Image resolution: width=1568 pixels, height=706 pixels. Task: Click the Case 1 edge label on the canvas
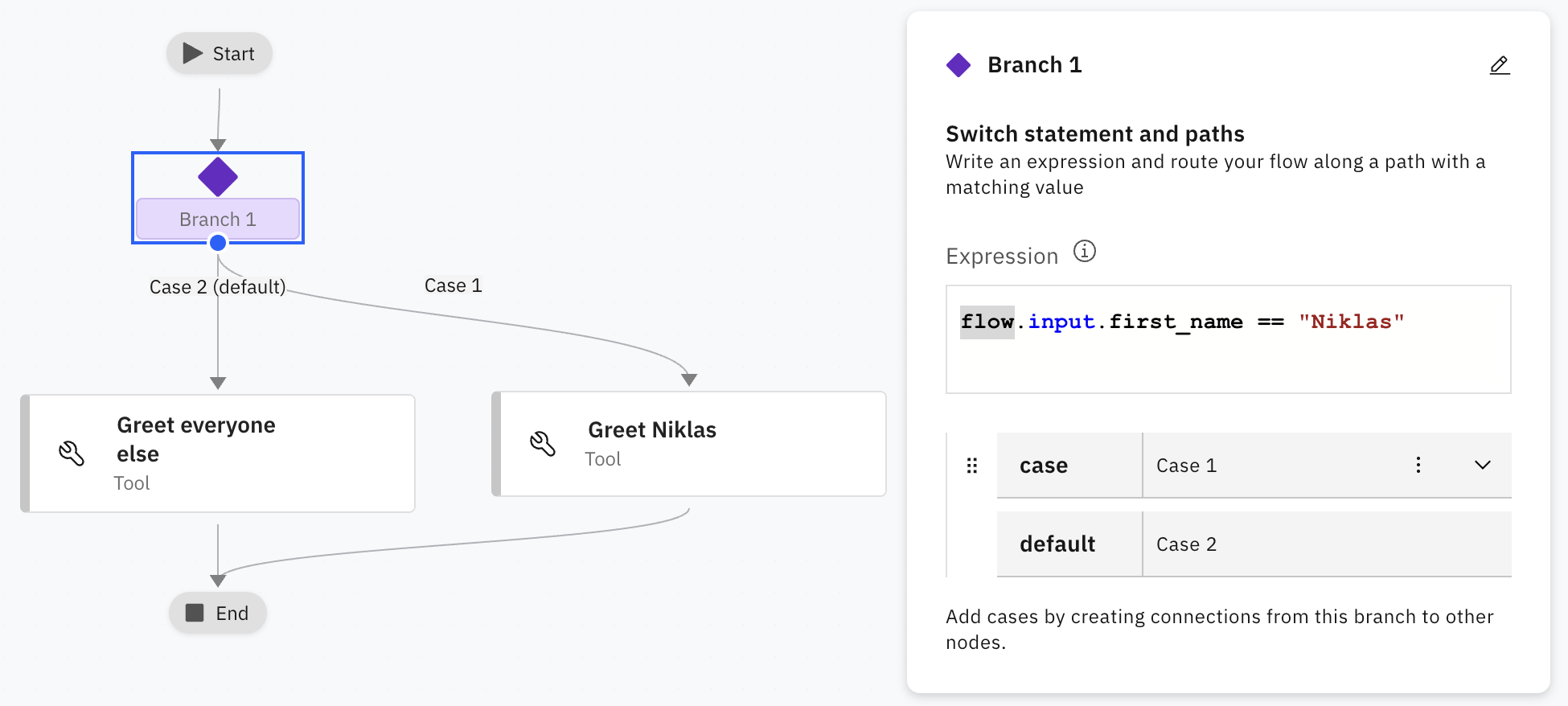point(454,285)
